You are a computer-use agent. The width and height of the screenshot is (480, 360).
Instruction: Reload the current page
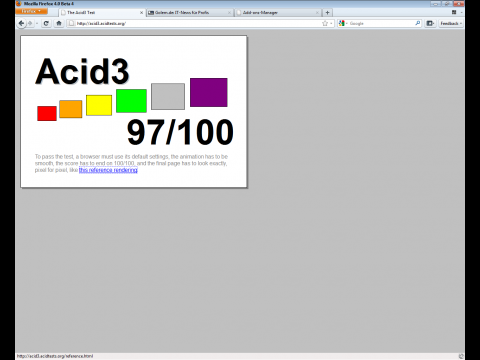(x=46, y=23)
